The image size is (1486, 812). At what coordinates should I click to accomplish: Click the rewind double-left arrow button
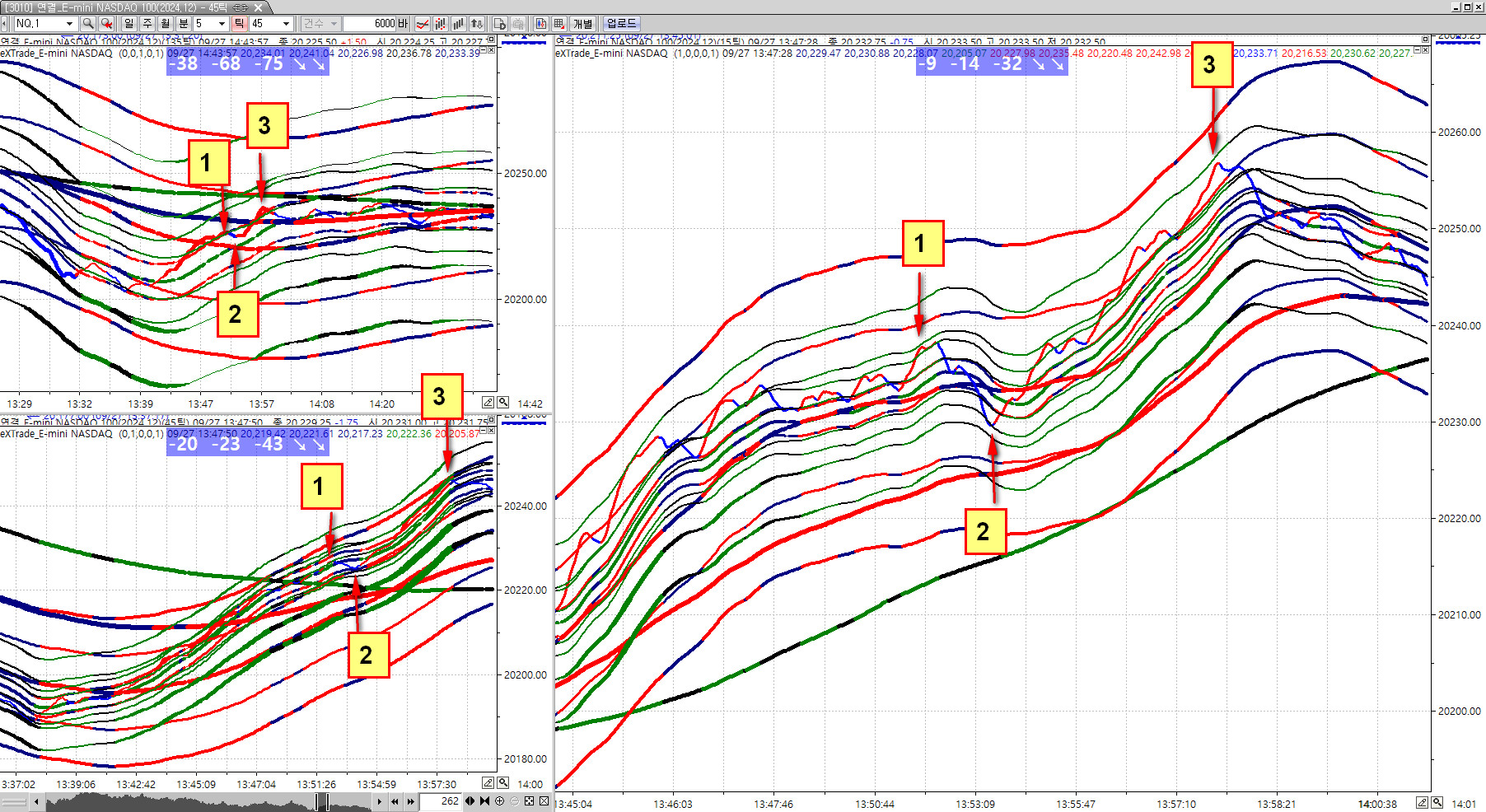point(395,801)
